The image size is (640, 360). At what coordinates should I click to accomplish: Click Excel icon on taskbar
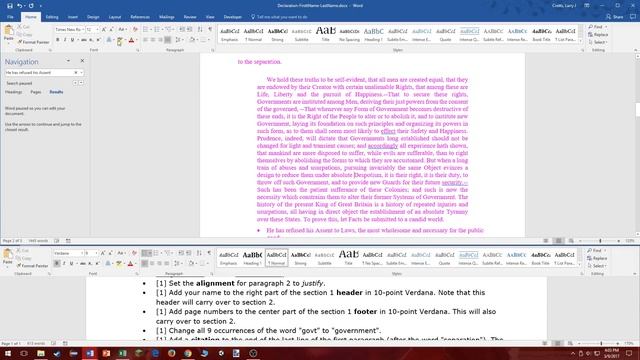(122, 353)
